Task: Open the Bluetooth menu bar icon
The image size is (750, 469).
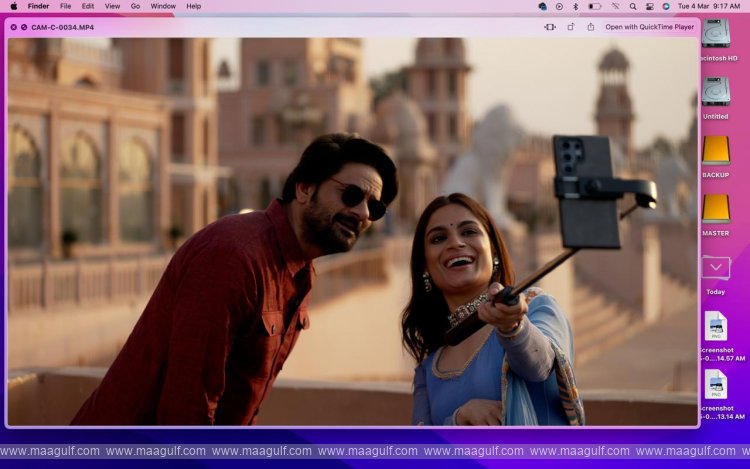Action: click(576, 6)
